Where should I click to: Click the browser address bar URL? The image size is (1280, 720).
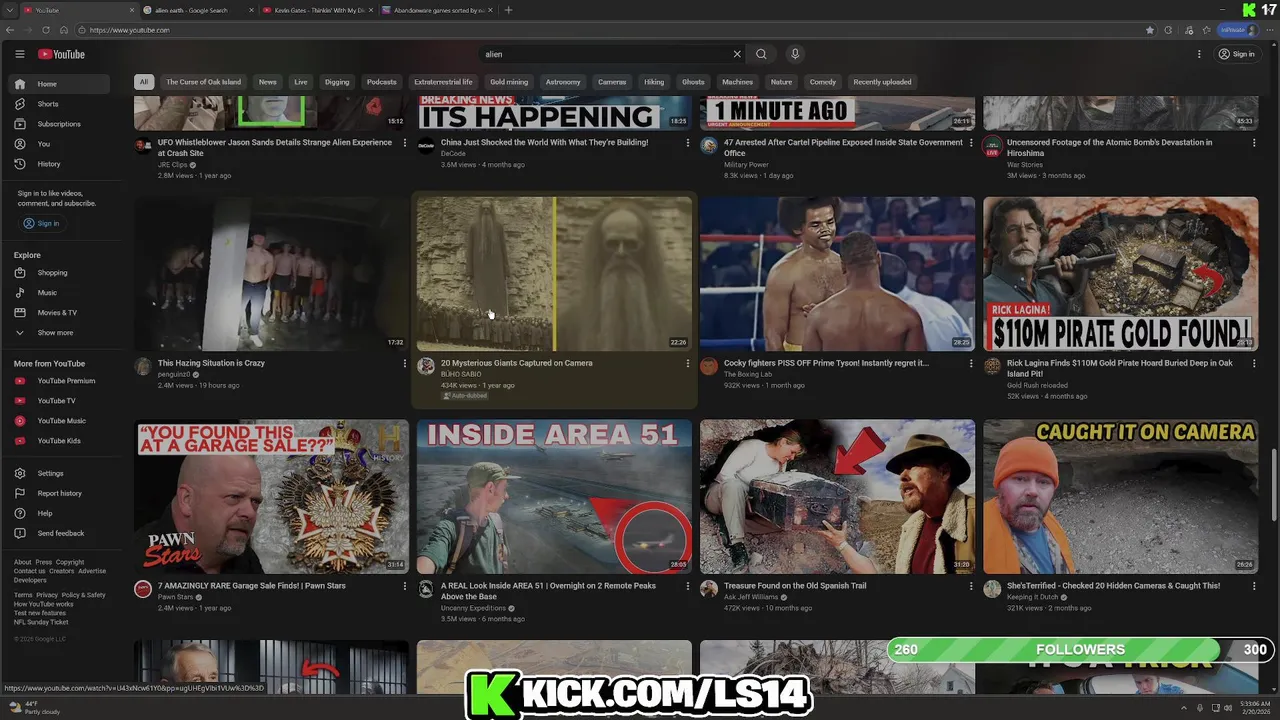pos(129,30)
